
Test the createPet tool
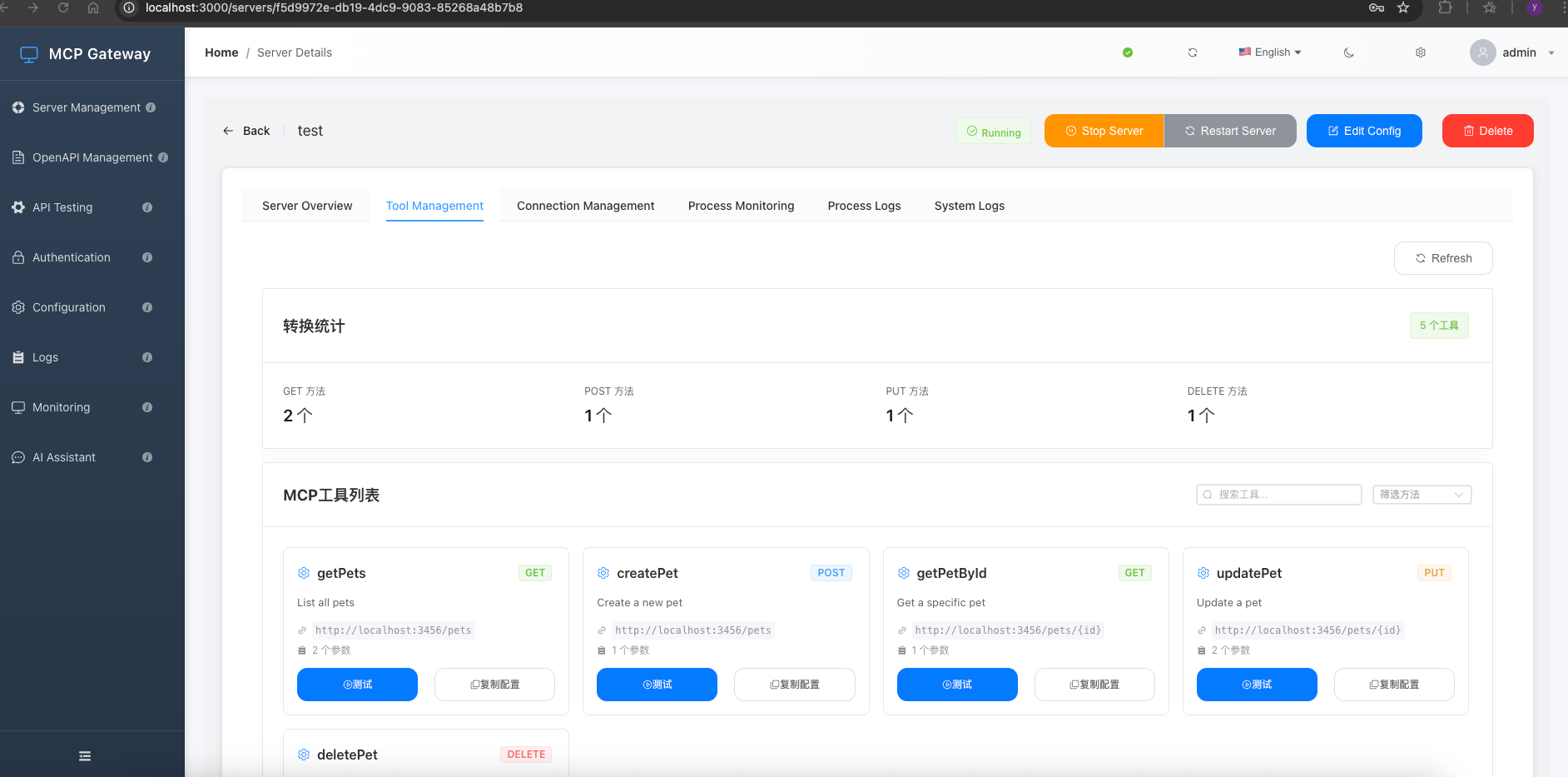tap(657, 685)
